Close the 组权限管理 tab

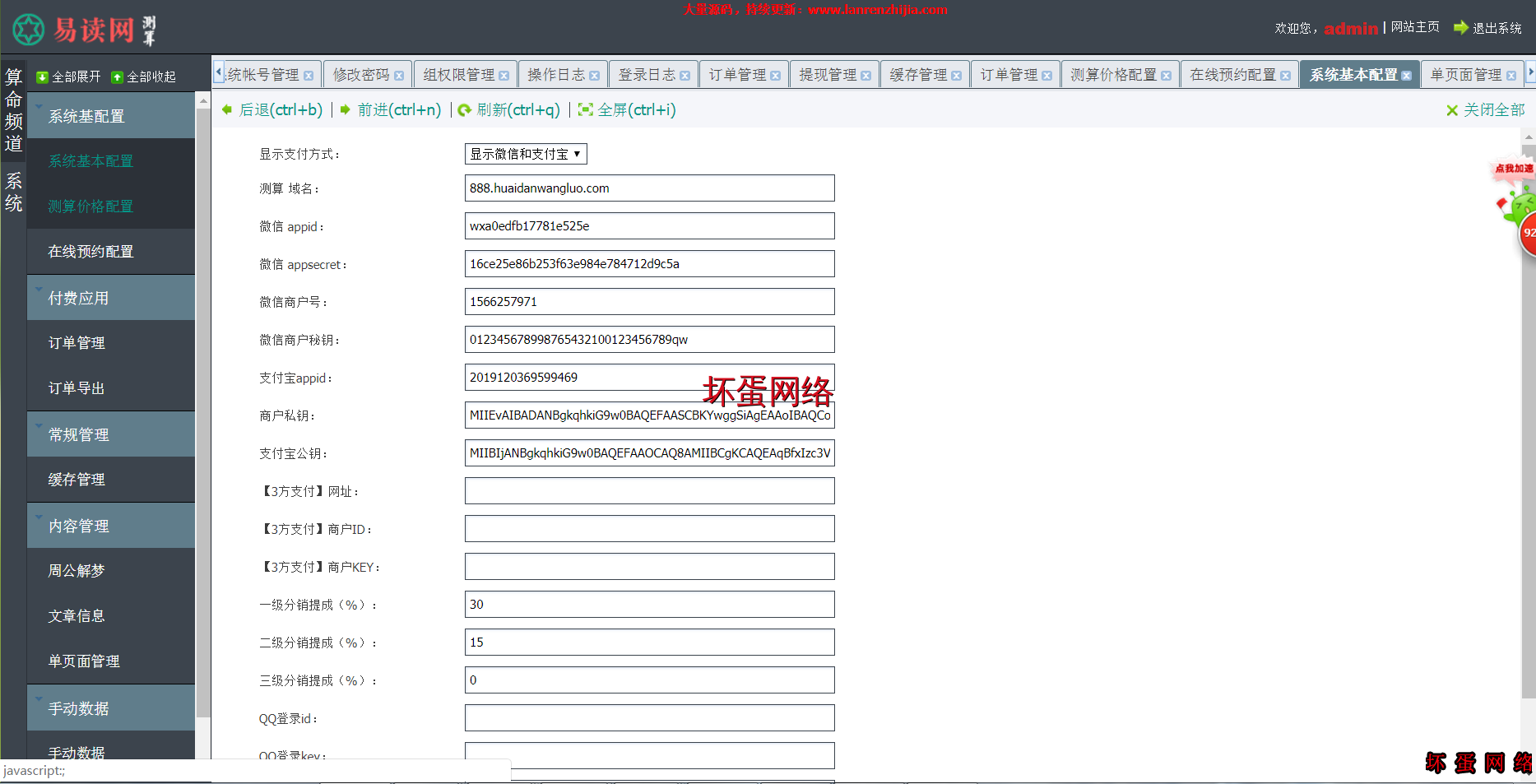pos(504,76)
